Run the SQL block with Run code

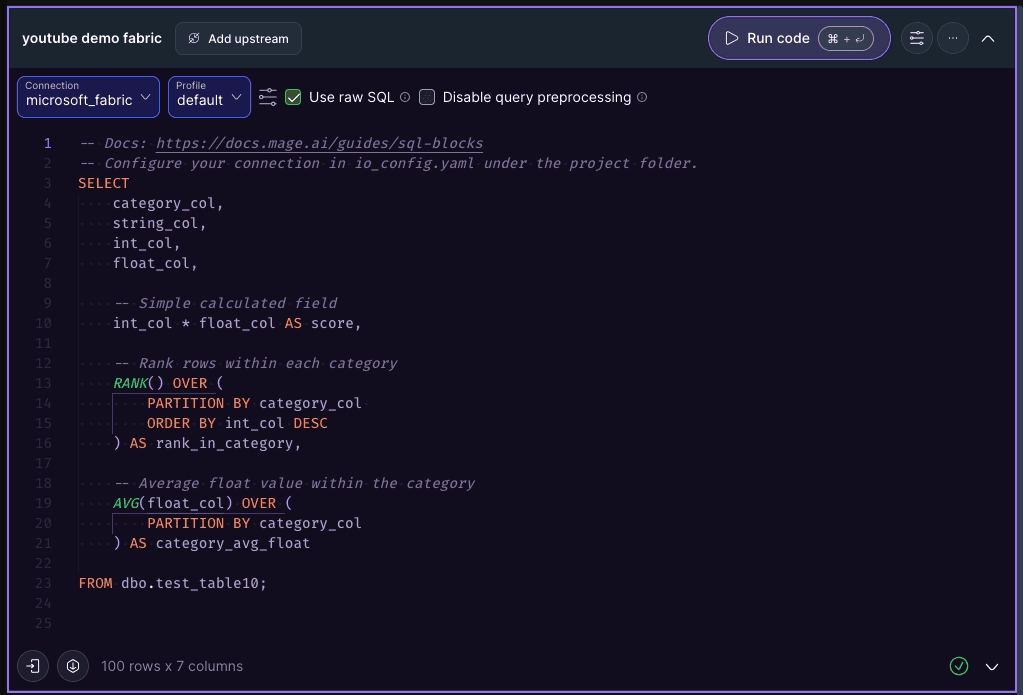click(799, 38)
